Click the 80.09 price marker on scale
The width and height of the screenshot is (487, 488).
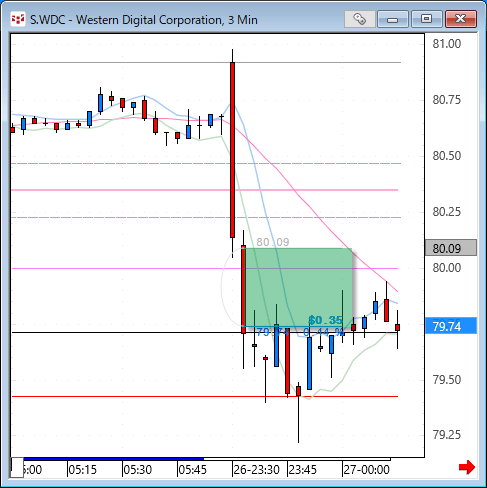pos(451,248)
